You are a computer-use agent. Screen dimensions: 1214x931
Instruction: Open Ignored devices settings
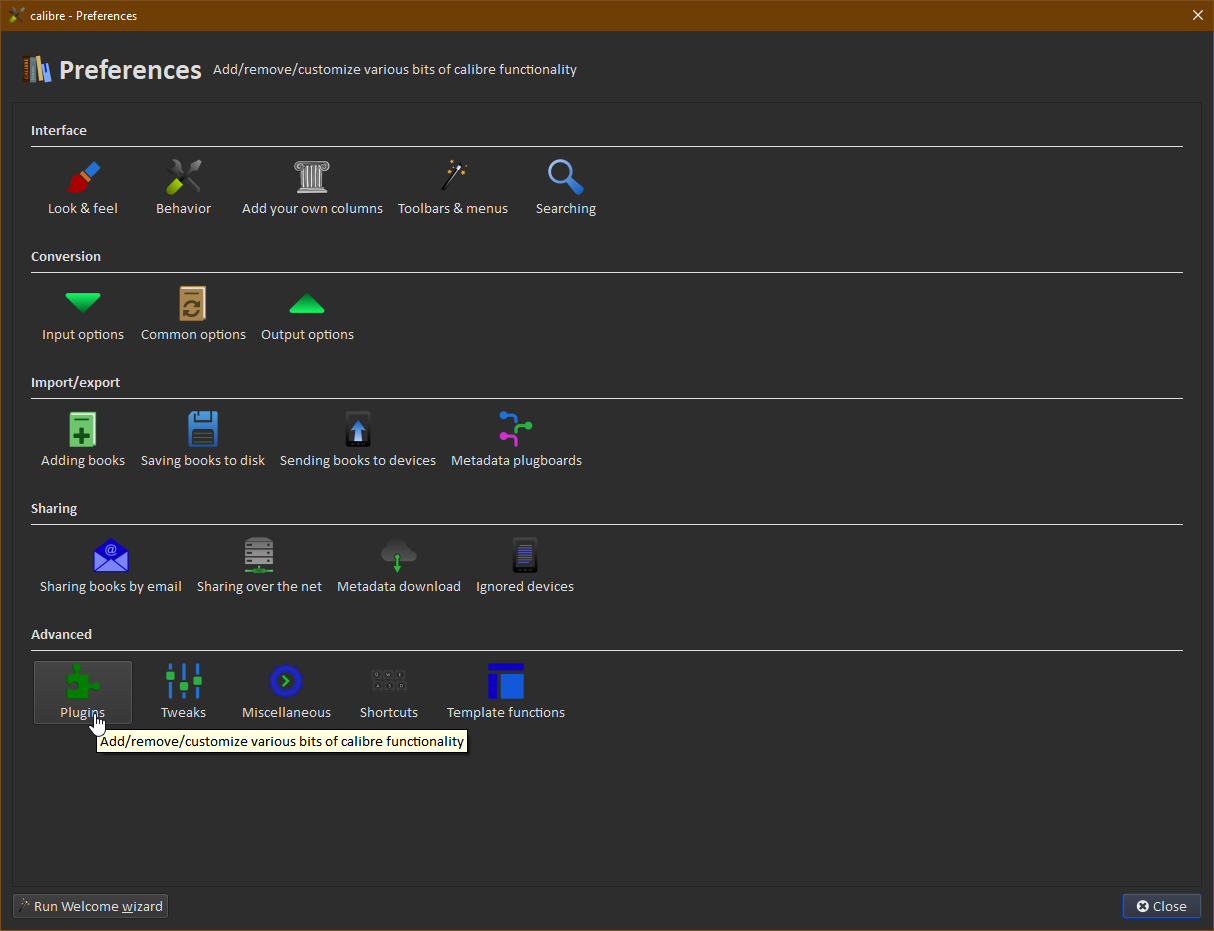tap(525, 566)
